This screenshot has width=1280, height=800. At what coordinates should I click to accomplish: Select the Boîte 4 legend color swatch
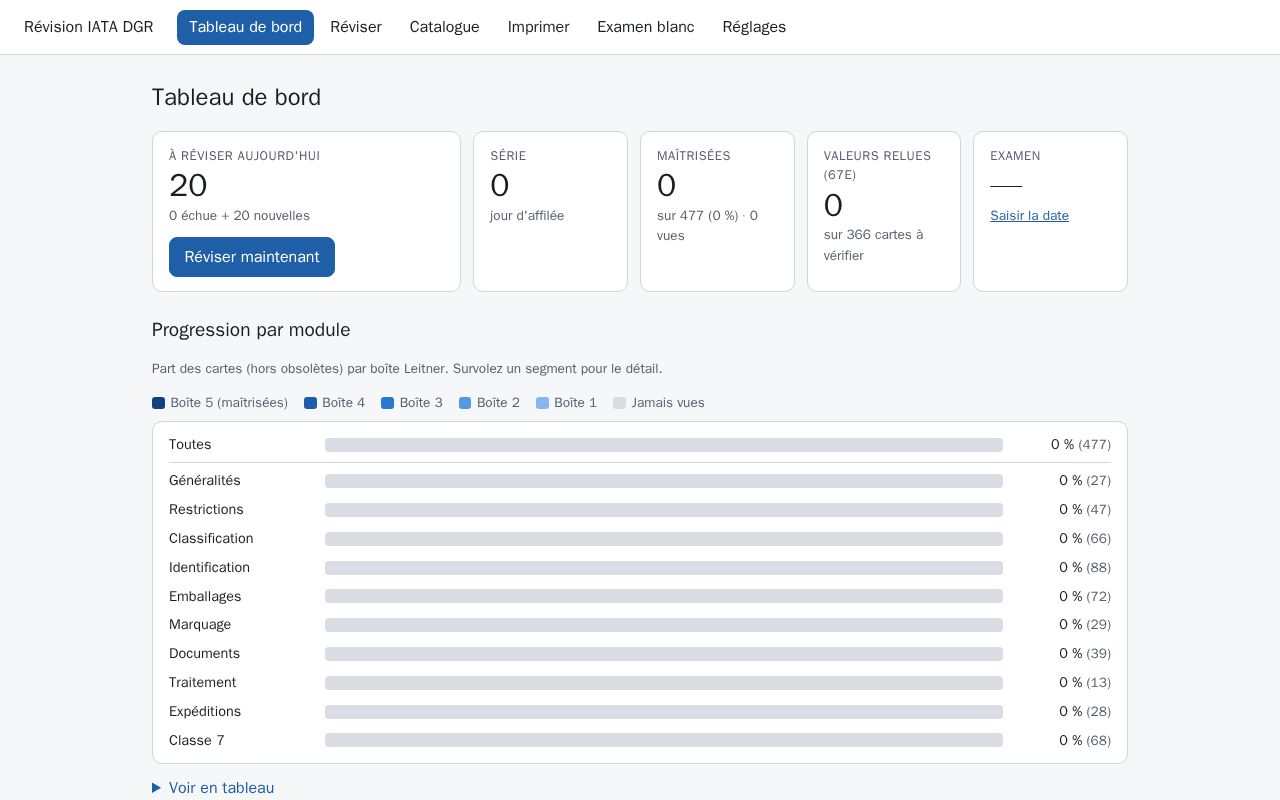(310, 403)
